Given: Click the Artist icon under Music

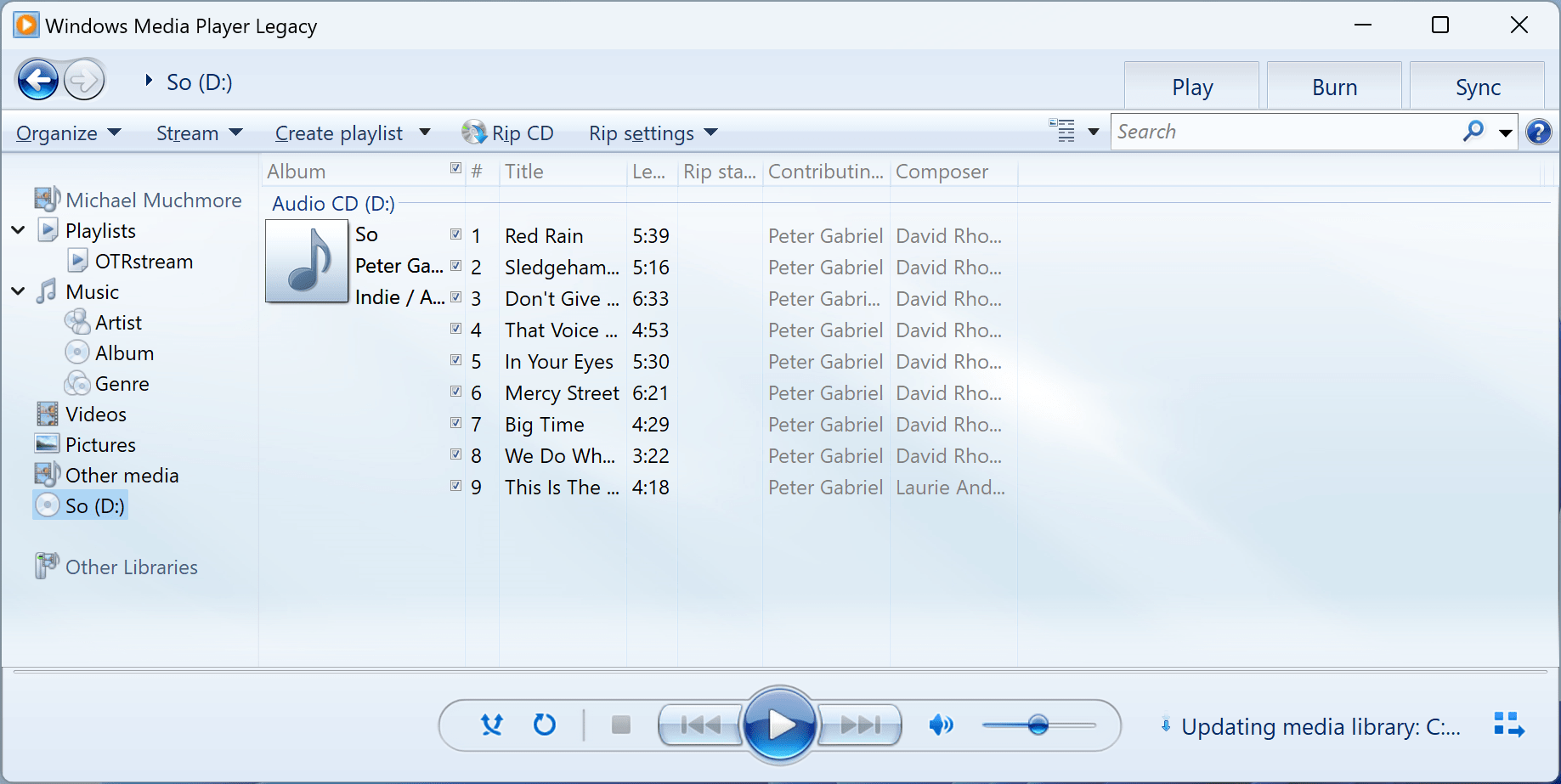Looking at the screenshot, I should [77, 322].
